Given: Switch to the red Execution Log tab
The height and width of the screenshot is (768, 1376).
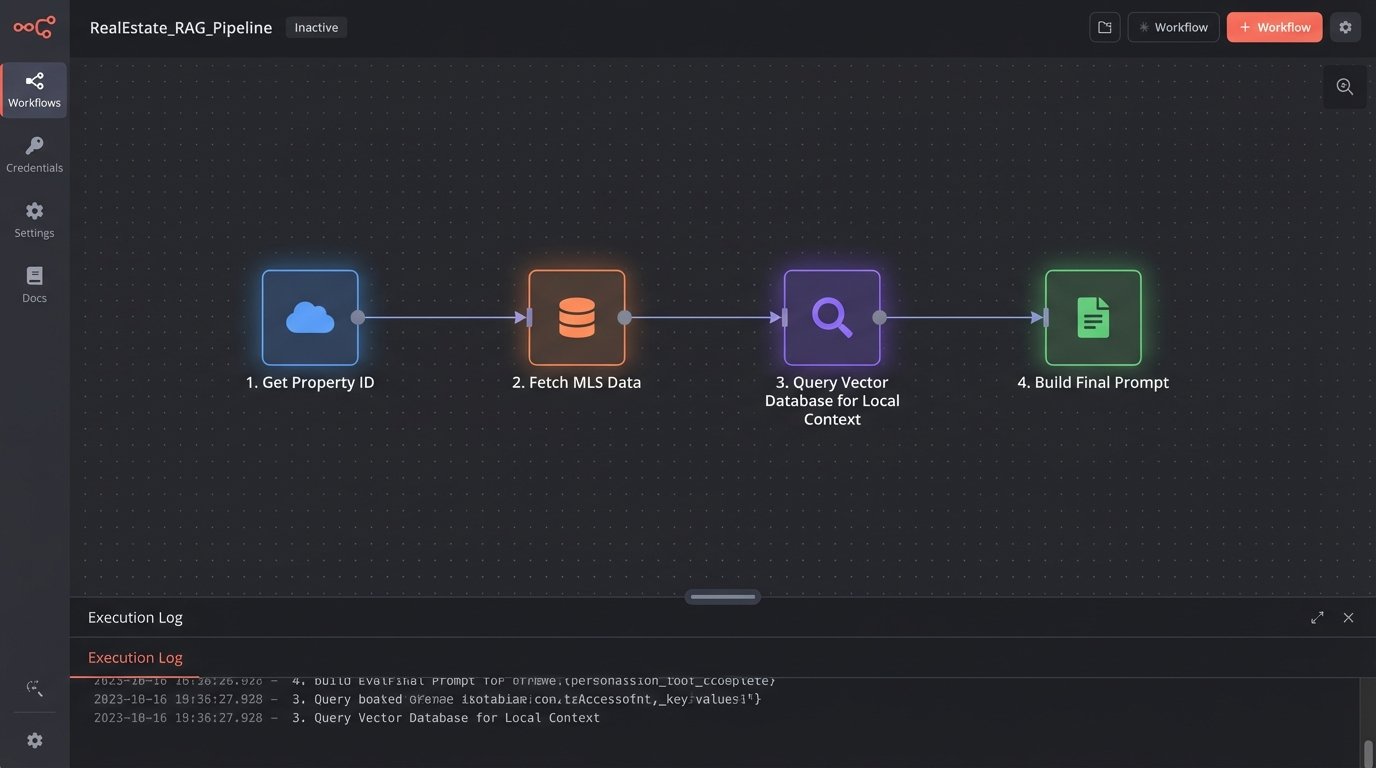Looking at the screenshot, I should pos(135,658).
